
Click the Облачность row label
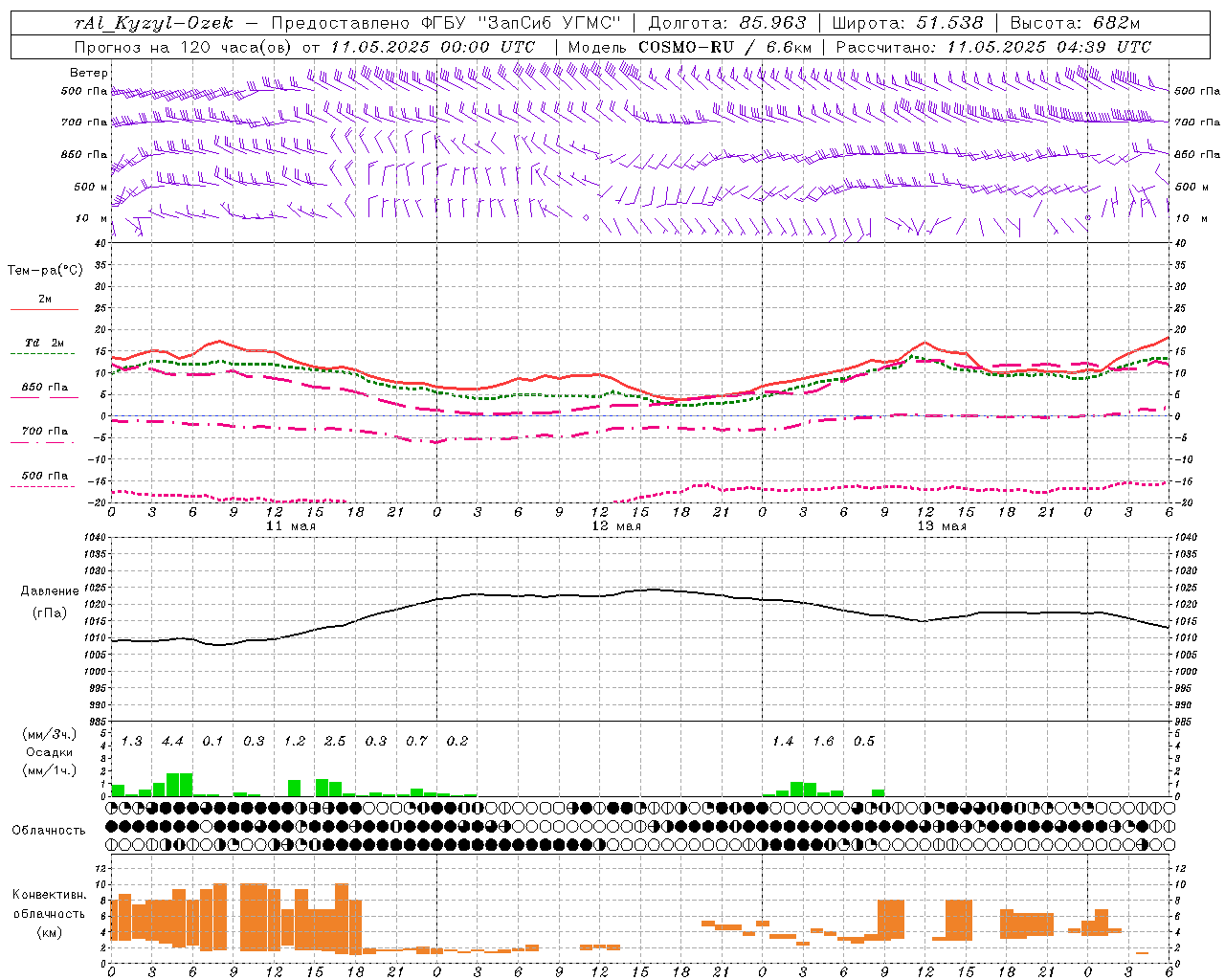49,830
